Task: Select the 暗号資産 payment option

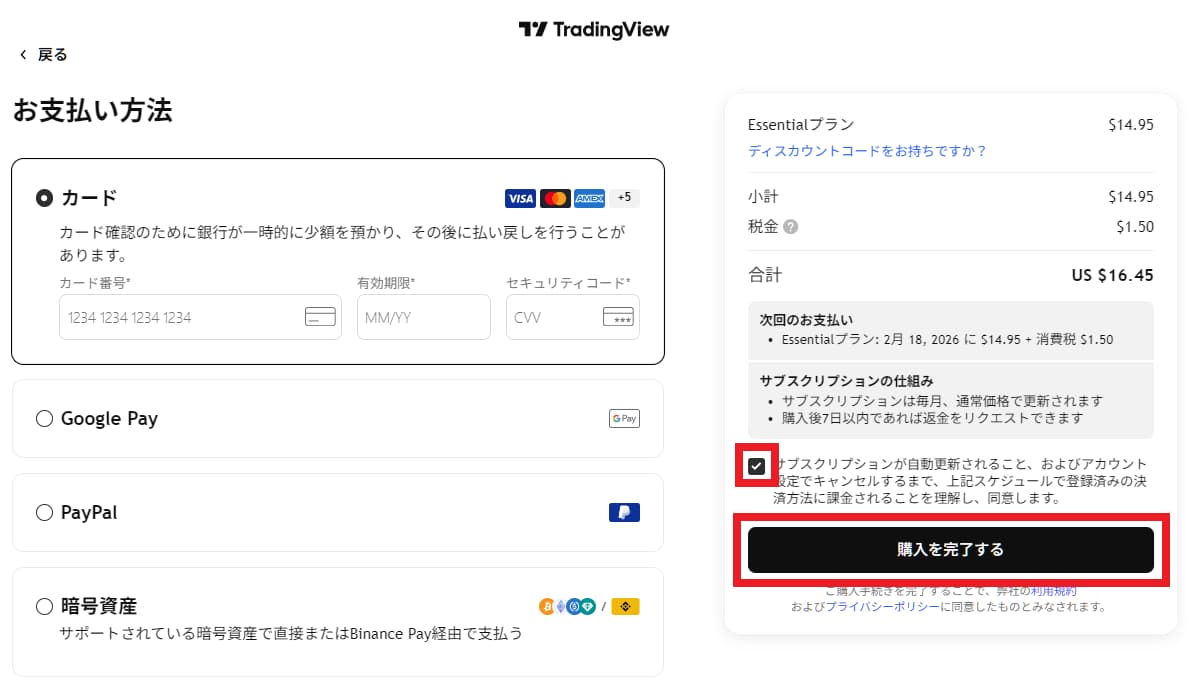Action: click(x=44, y=606)
